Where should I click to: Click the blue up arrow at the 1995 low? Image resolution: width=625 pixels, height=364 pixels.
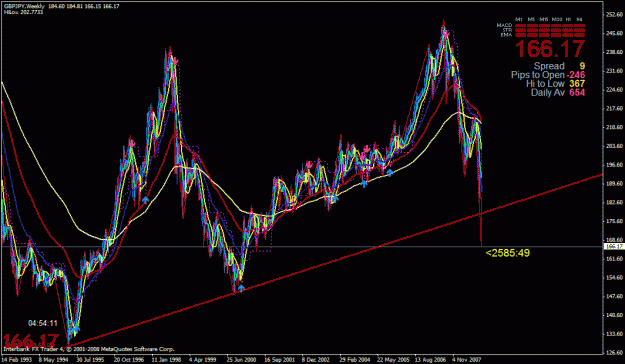[77, 329]
